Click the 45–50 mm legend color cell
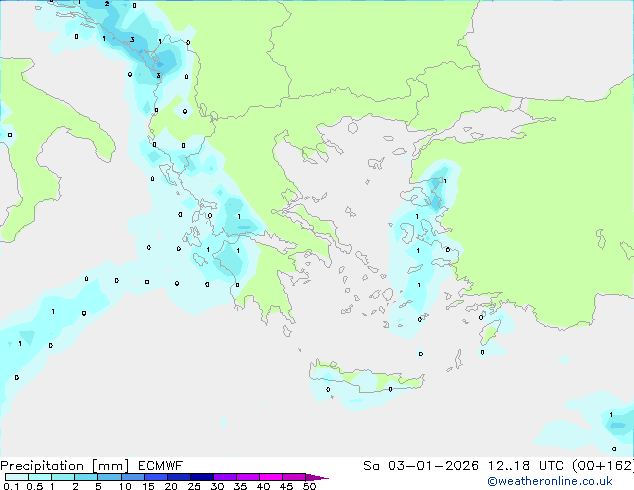 click(x=294, y=477)
